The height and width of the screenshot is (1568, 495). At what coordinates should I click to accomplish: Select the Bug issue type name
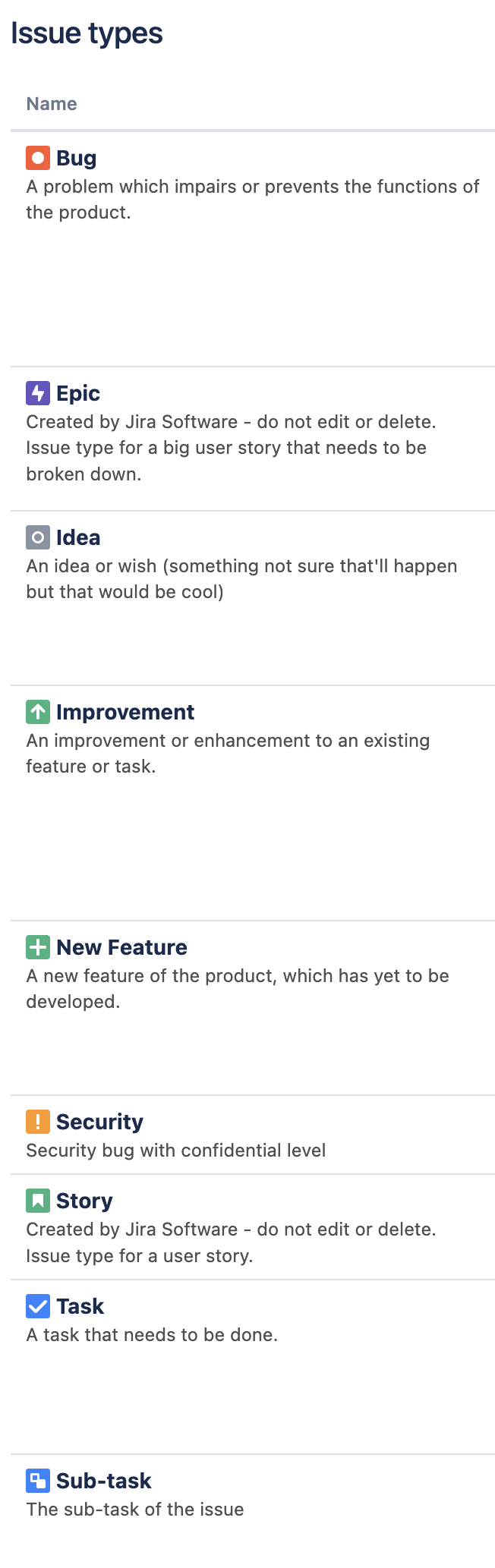pos(76,158)
